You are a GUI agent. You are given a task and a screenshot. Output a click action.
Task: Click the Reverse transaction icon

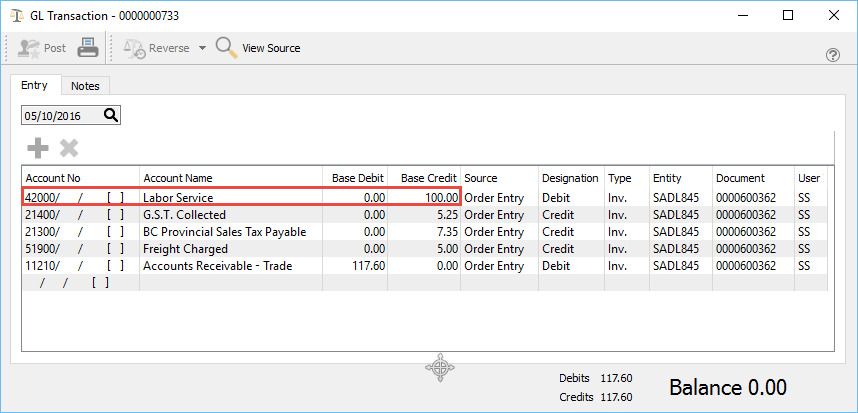(134, 48)
